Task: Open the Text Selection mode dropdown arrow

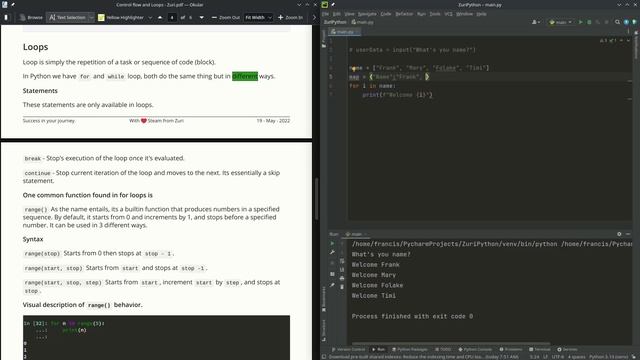Action: tap(91, 18)
